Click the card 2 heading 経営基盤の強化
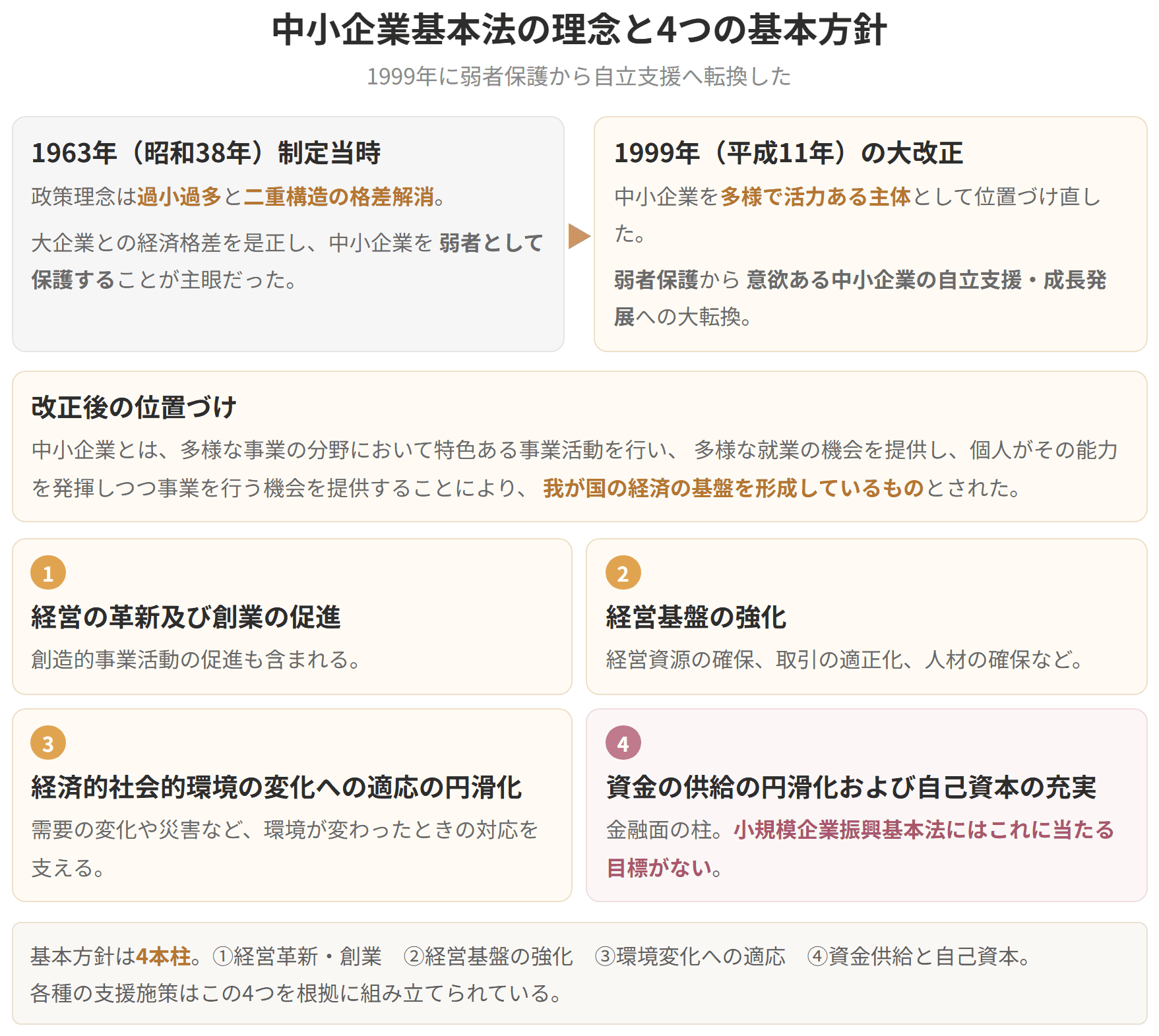The image size is (1159, 1036). point(696,617)
